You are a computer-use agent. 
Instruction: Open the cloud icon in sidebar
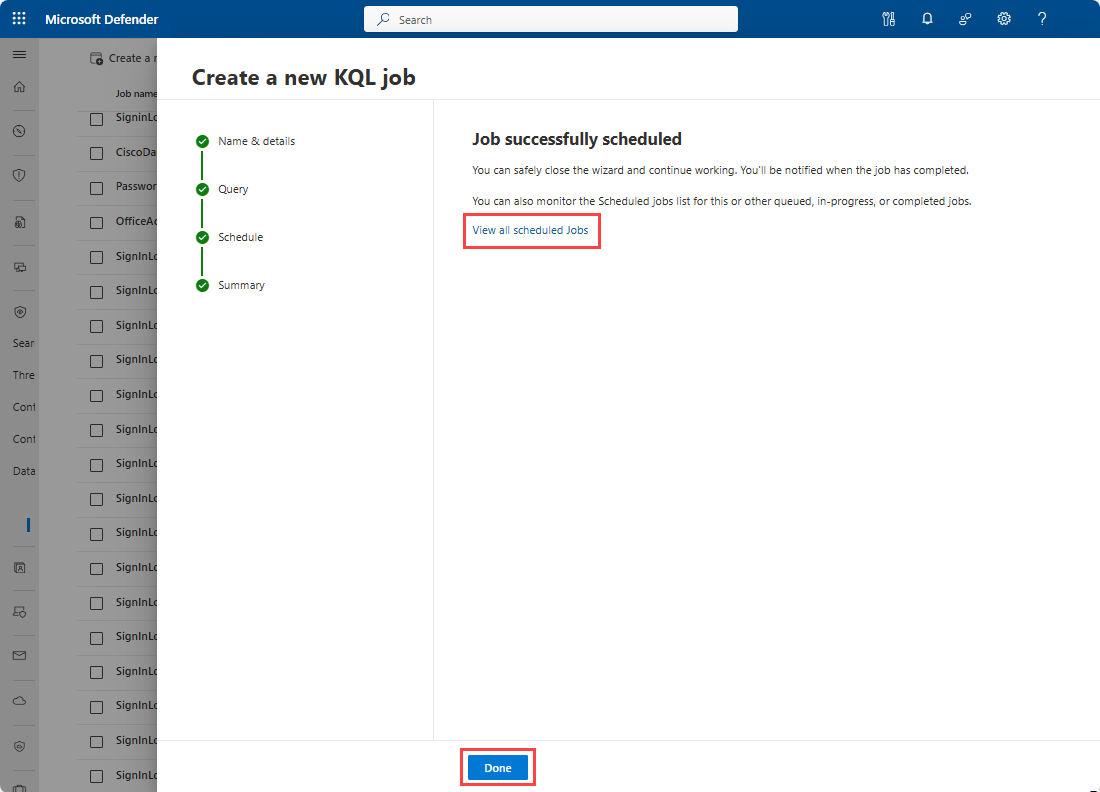[20, 701]
